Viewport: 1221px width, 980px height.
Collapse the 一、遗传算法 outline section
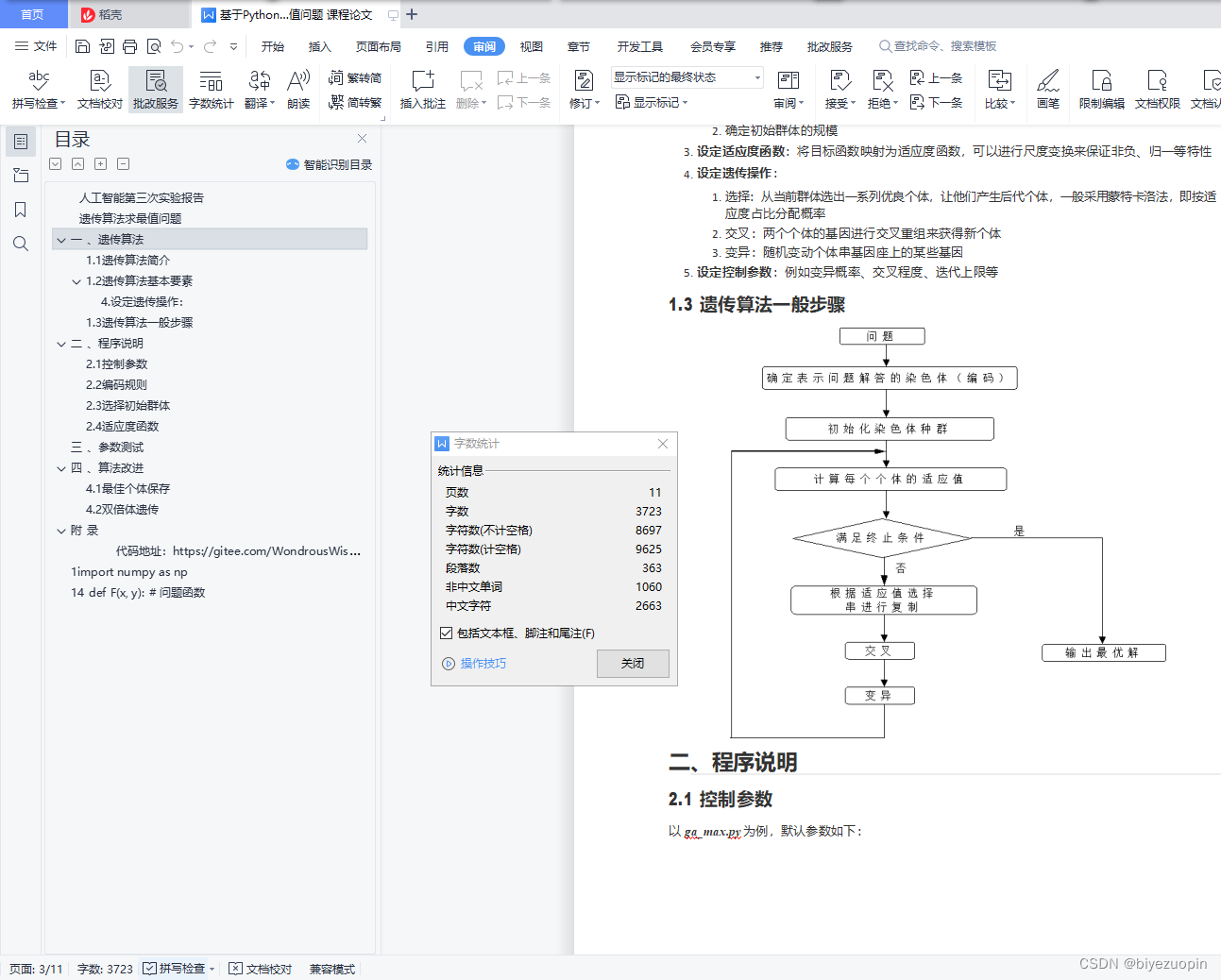60,239
